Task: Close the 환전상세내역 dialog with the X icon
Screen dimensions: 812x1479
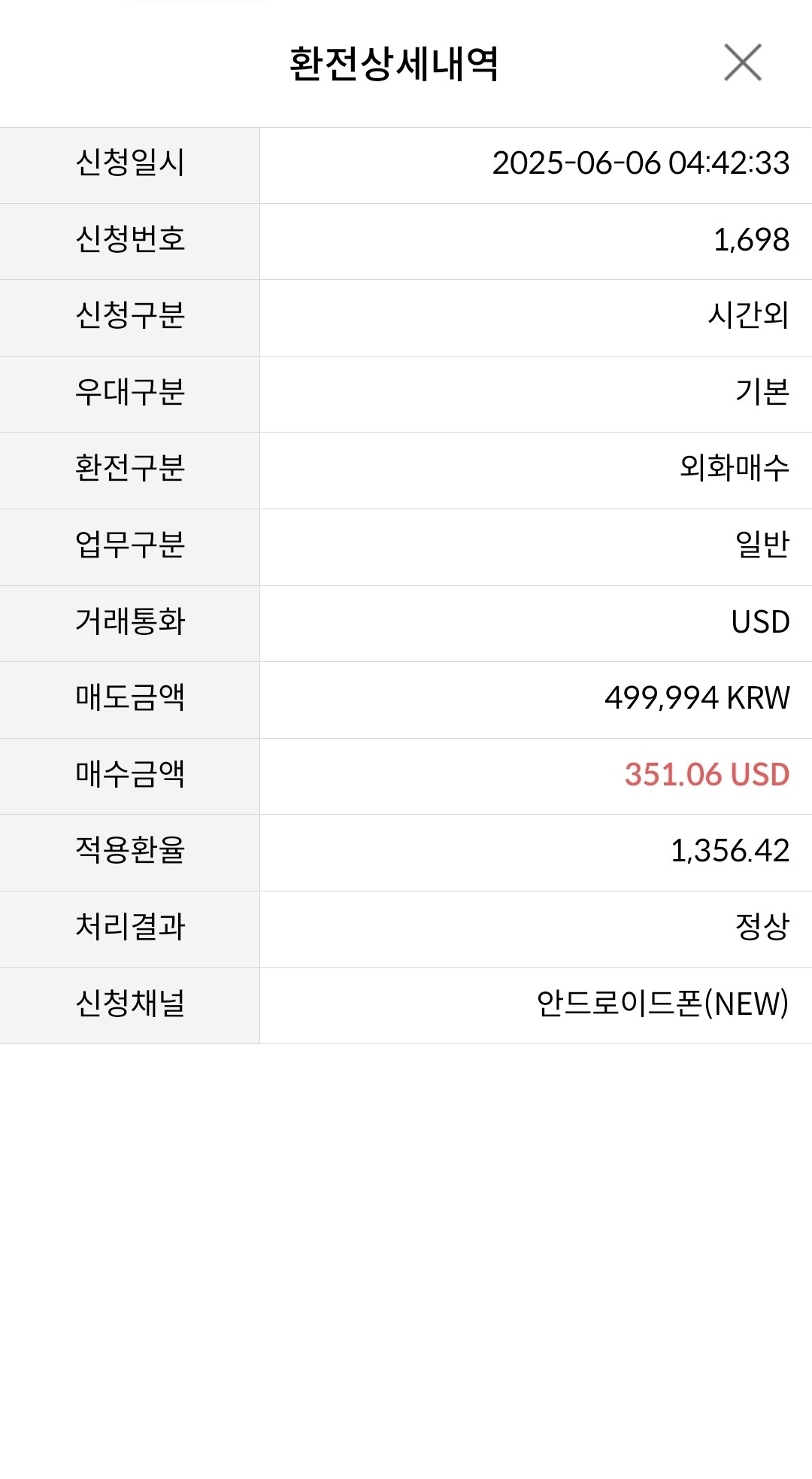Action: 742,62
